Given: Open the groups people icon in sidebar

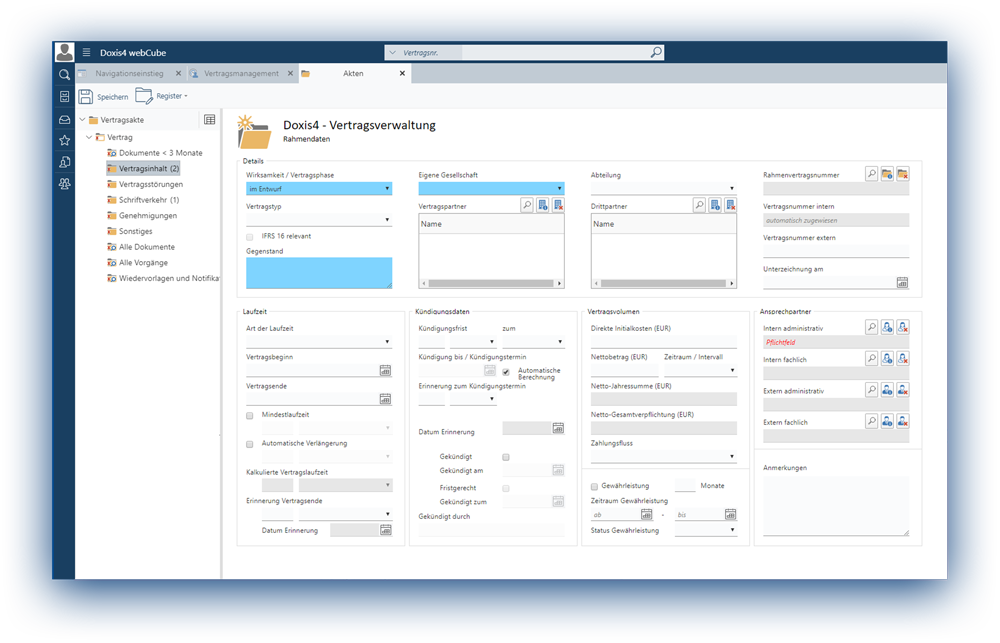Looking at the screenshot, I should click(x=64, y=184).
